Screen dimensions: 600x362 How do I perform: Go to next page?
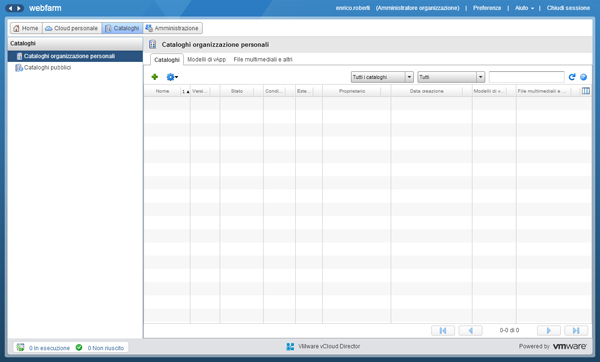(549, 331)
